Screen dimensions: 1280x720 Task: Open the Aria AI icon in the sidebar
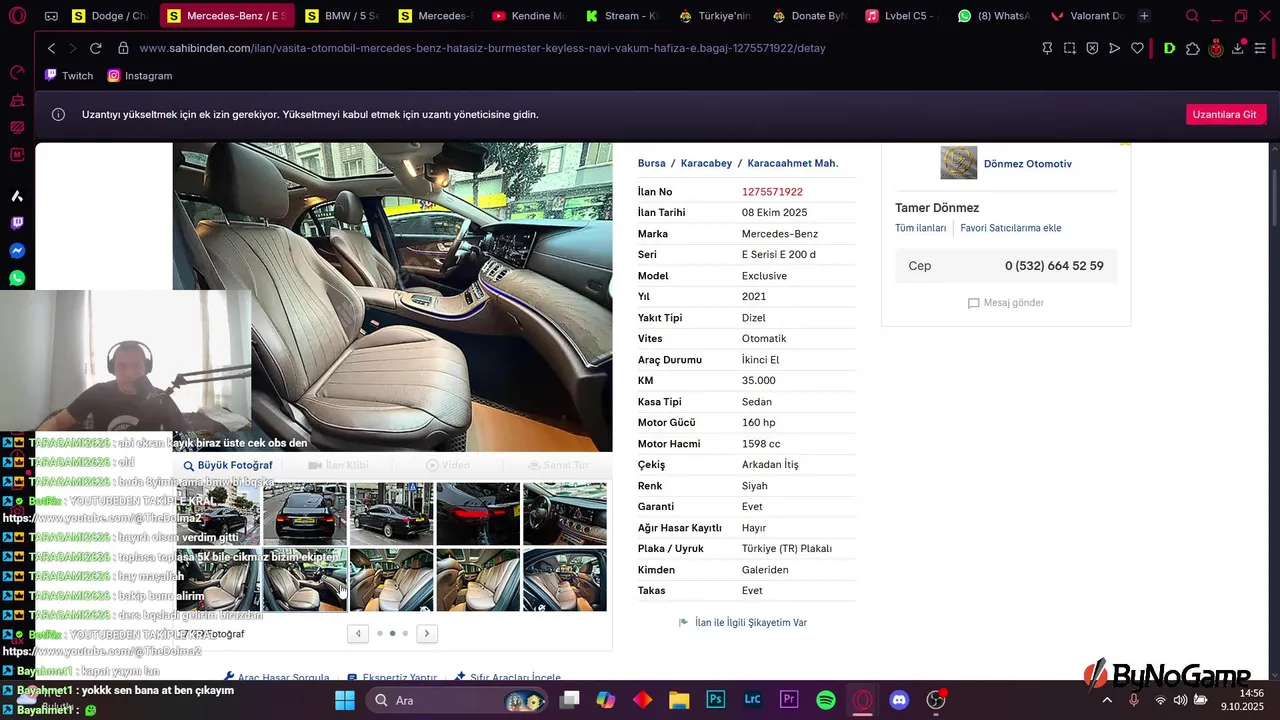(x=17, y=196)
